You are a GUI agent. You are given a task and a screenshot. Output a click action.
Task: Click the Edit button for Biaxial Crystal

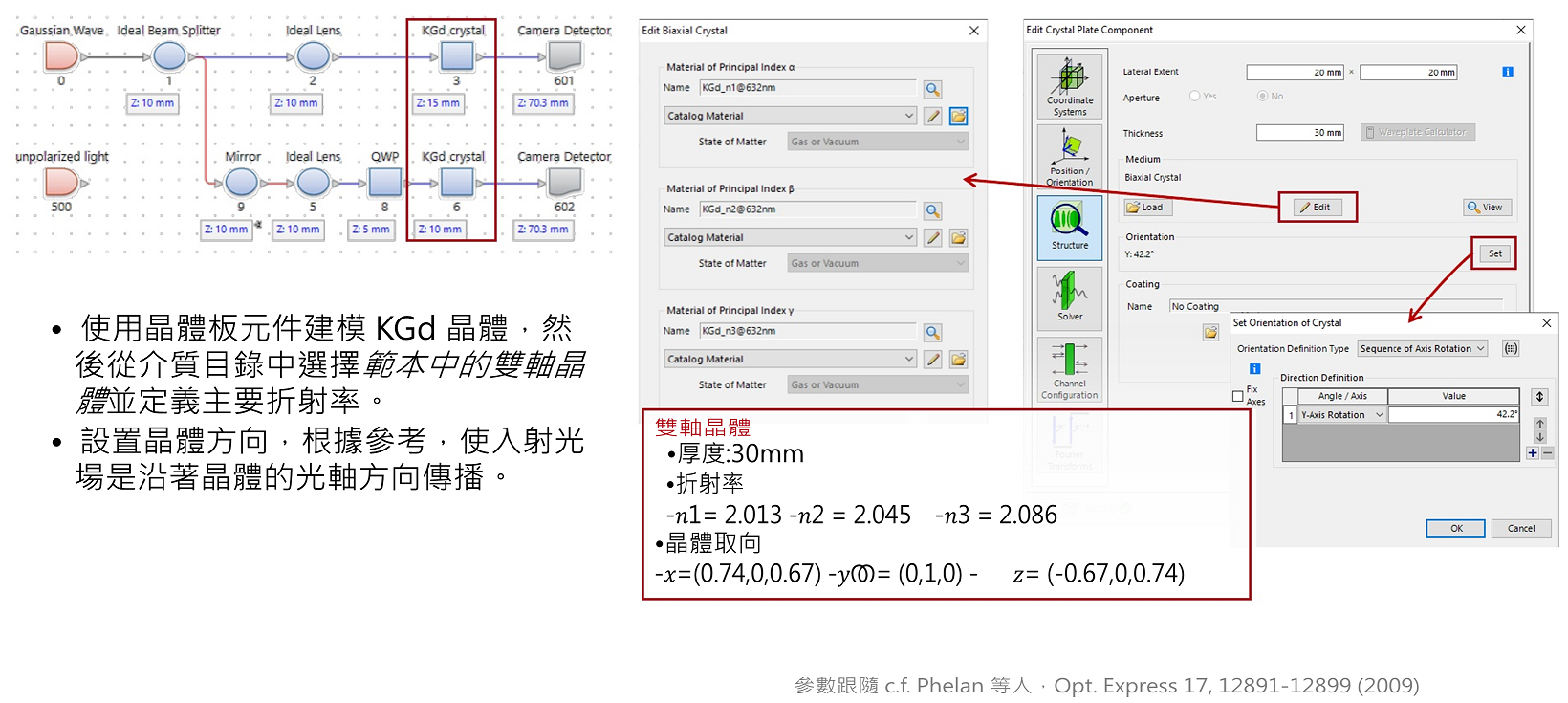coord(1317,207)
